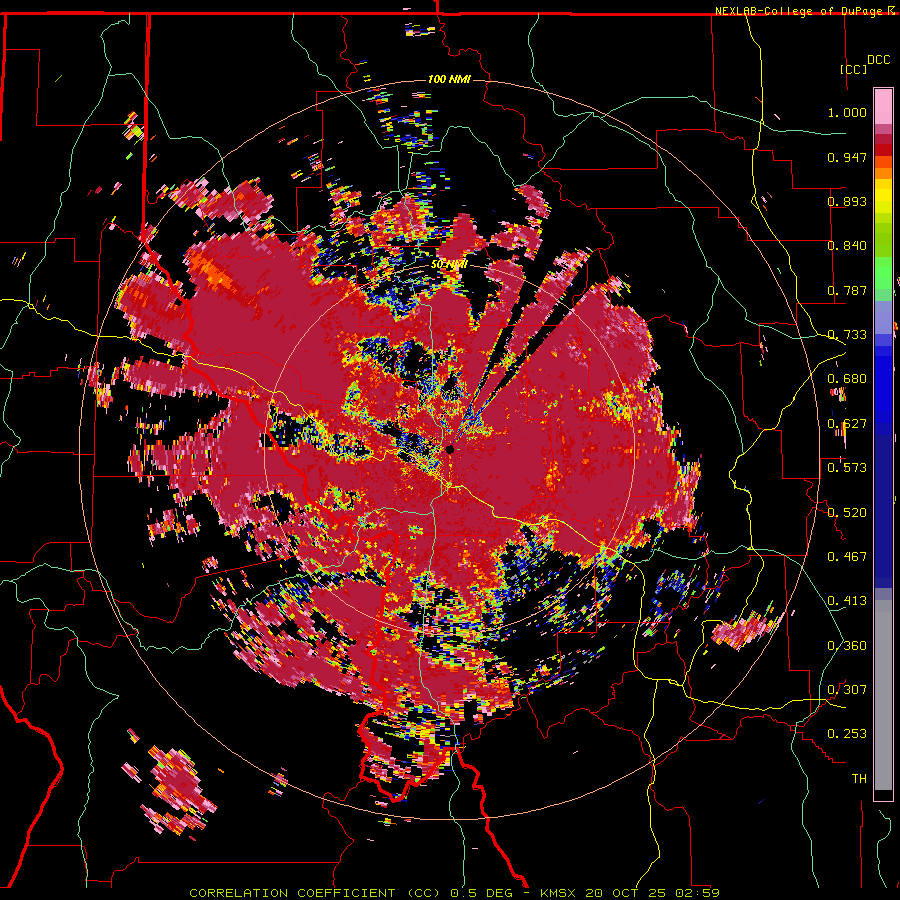
Task: Select the 0.467 legend value
Action: coord(847,556)
